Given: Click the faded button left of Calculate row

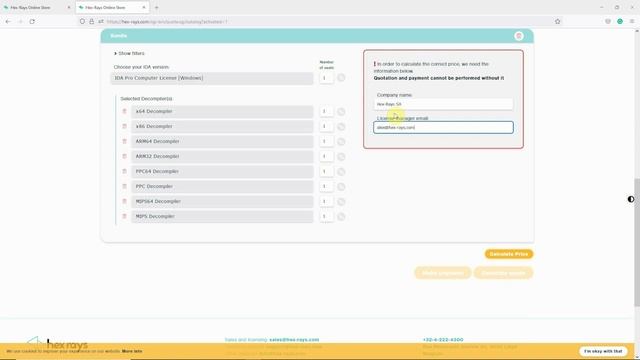Looking at the screenshot, I should (442, 273).
